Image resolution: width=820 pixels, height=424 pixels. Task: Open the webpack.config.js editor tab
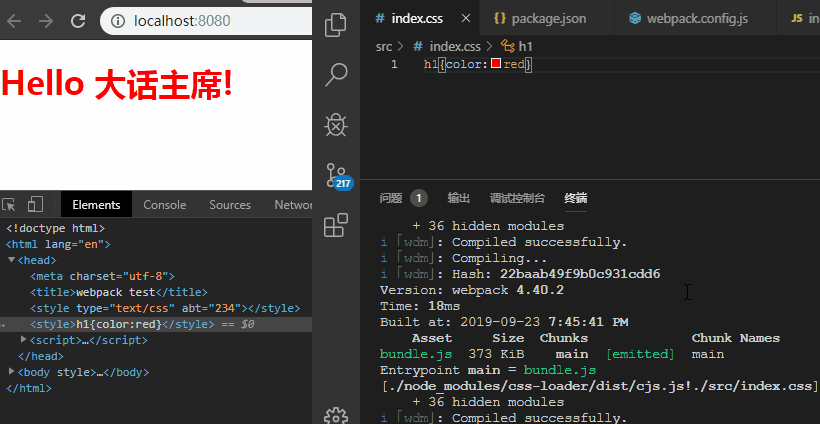(x=697, y=19)
